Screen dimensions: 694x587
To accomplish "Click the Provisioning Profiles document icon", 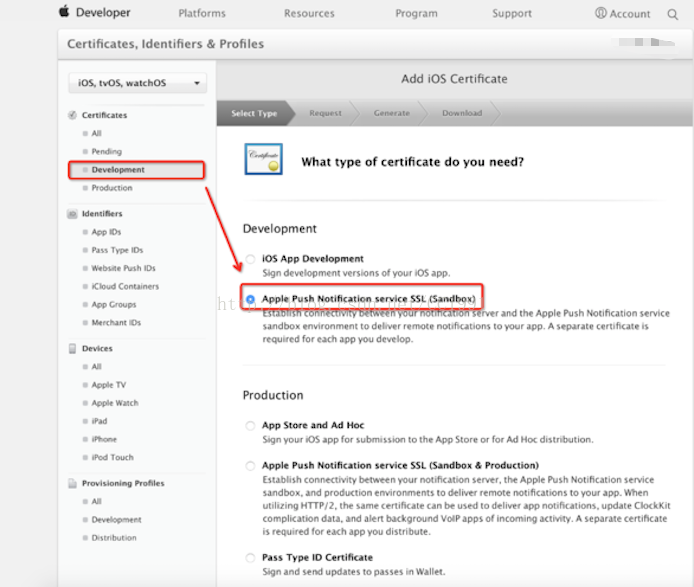I will 72,483.
